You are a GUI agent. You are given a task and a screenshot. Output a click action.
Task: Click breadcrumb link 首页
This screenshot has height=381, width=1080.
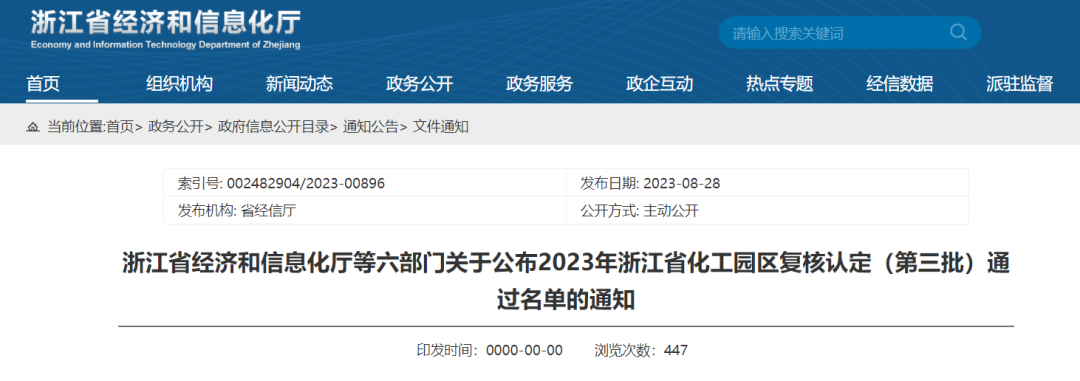pyautogui.click(x=120, y=127)
